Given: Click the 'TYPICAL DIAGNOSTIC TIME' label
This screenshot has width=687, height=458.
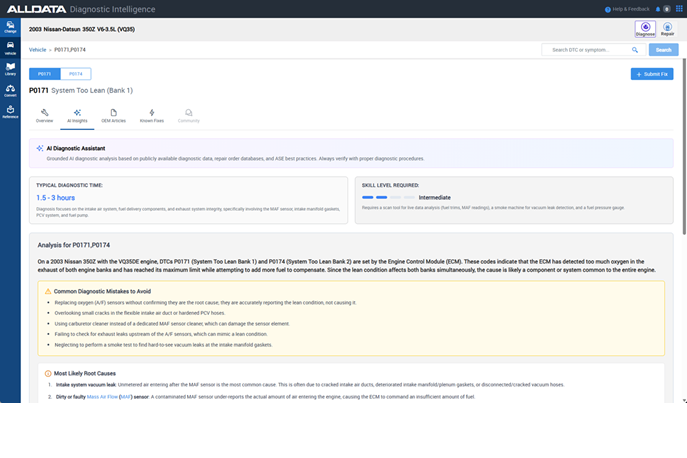Looking at the screenshot, I should coord(69,185).
